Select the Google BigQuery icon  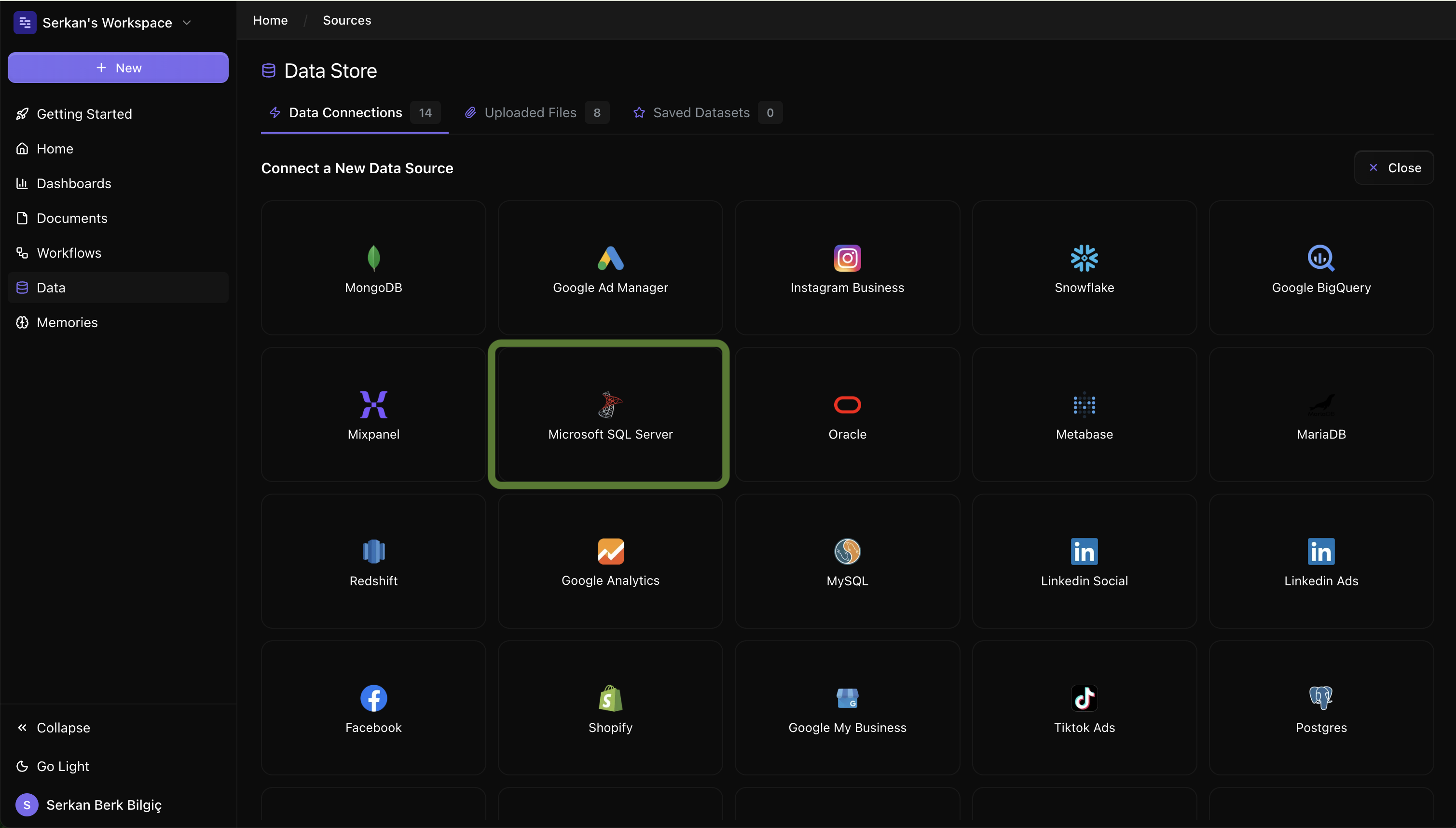[1321, 258]
